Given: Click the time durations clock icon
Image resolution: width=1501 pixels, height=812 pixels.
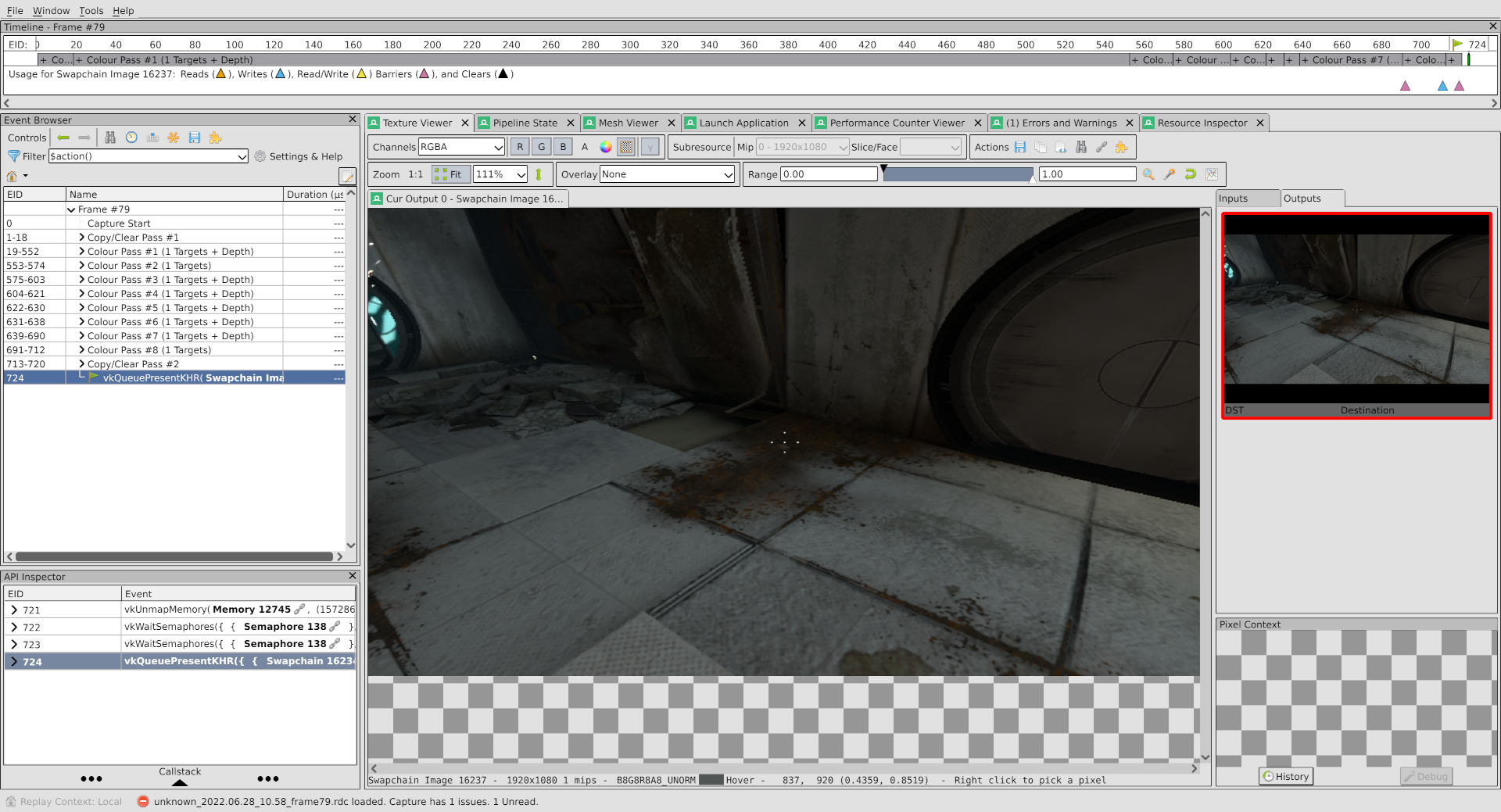Looking at the screenshot, I should [131, 138].
